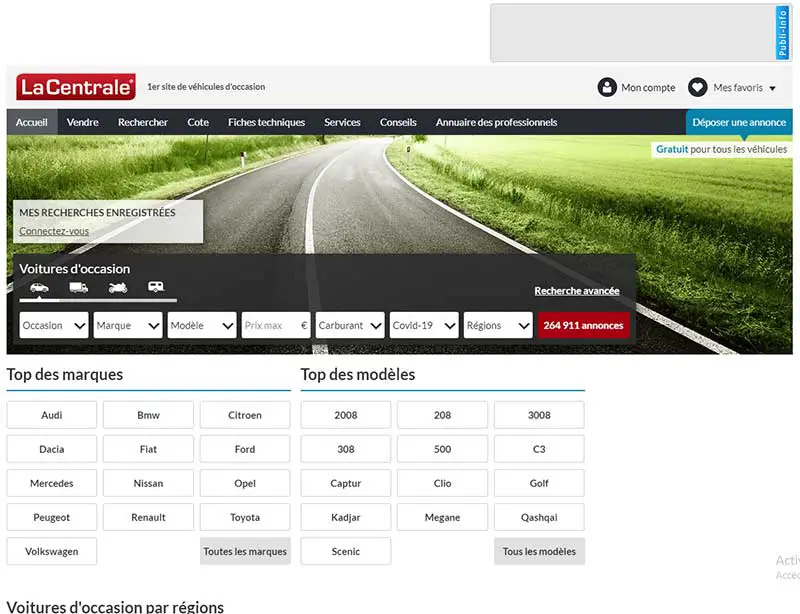Choose the Renault brand button
800x614 pixels.
click(x=148, y=517)
